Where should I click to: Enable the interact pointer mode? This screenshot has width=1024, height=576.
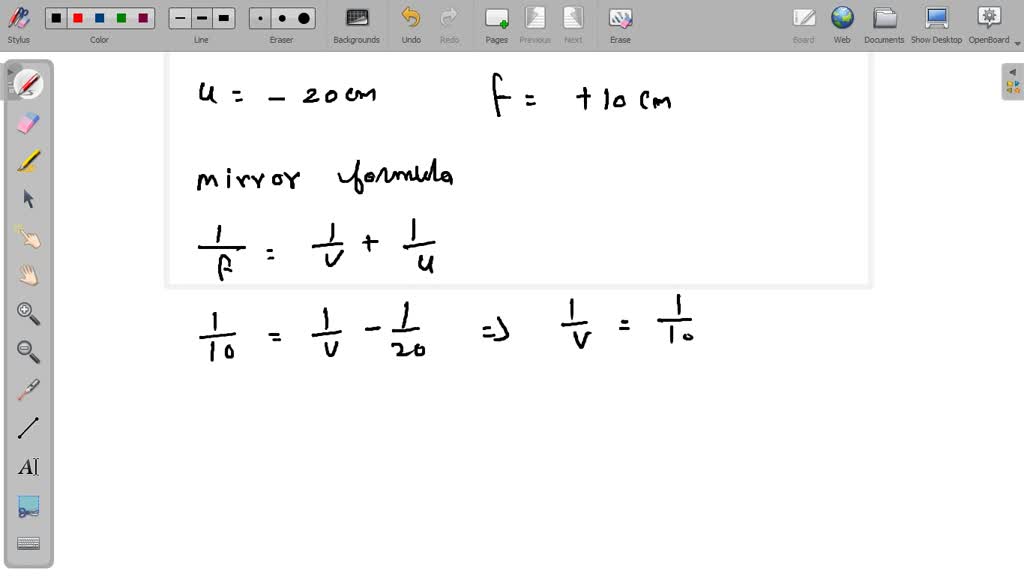coord(28,238)
